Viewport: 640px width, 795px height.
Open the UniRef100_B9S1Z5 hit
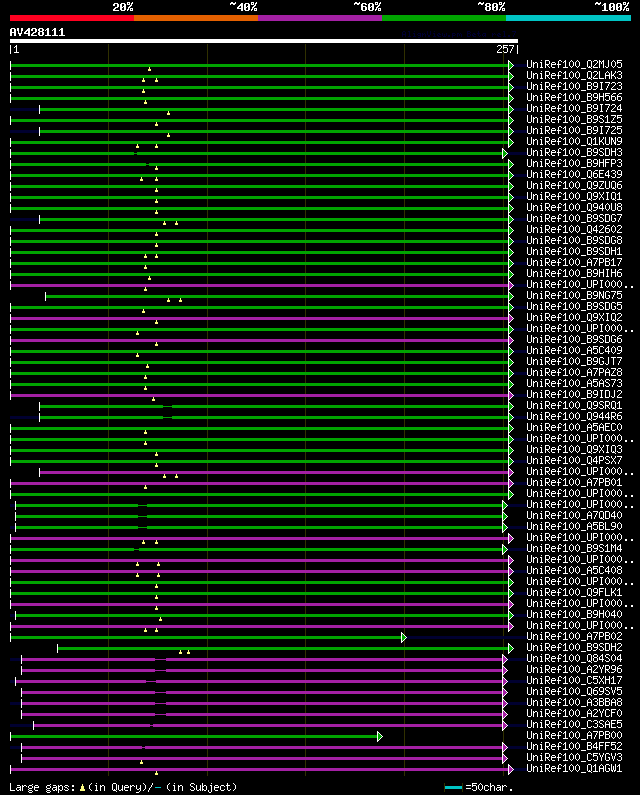click(x=574, y=120)
